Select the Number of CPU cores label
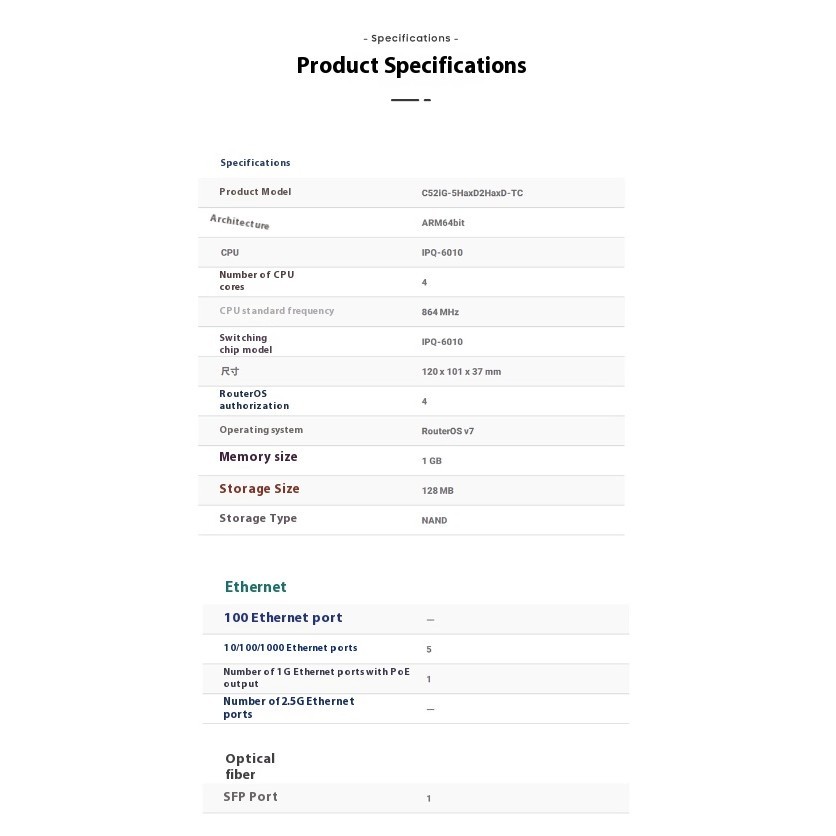The image size is (836, 836). [x=256, y=281]
